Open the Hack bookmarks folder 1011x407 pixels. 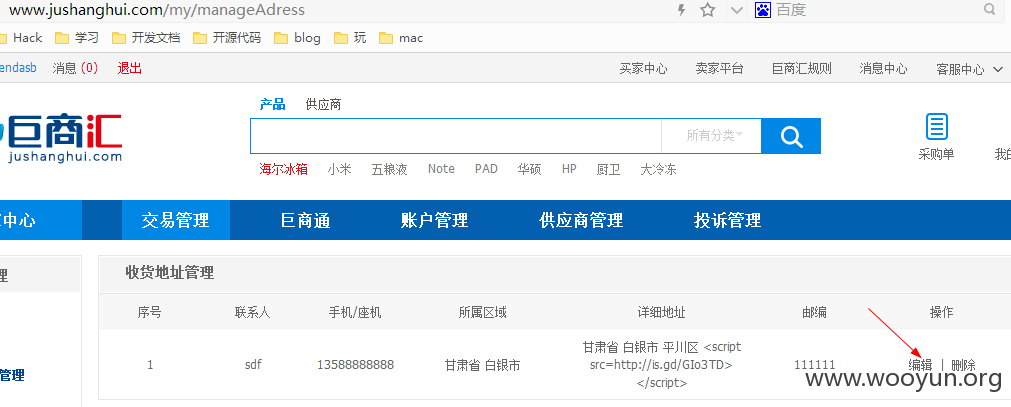(21, 38)
